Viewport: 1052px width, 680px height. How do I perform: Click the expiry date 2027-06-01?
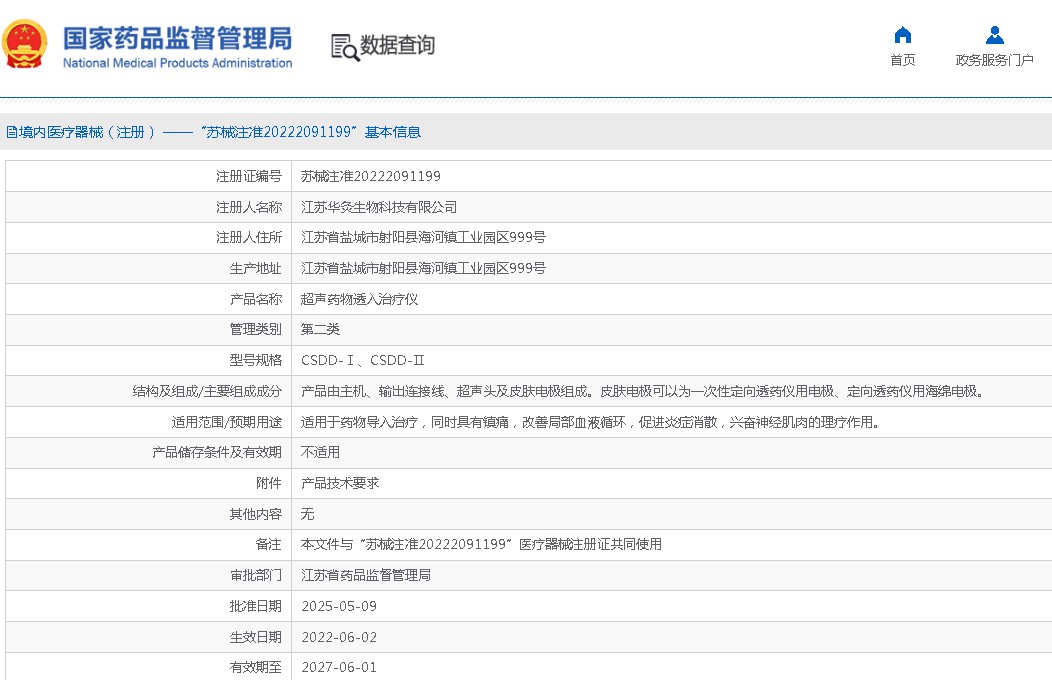click(339, 667)
